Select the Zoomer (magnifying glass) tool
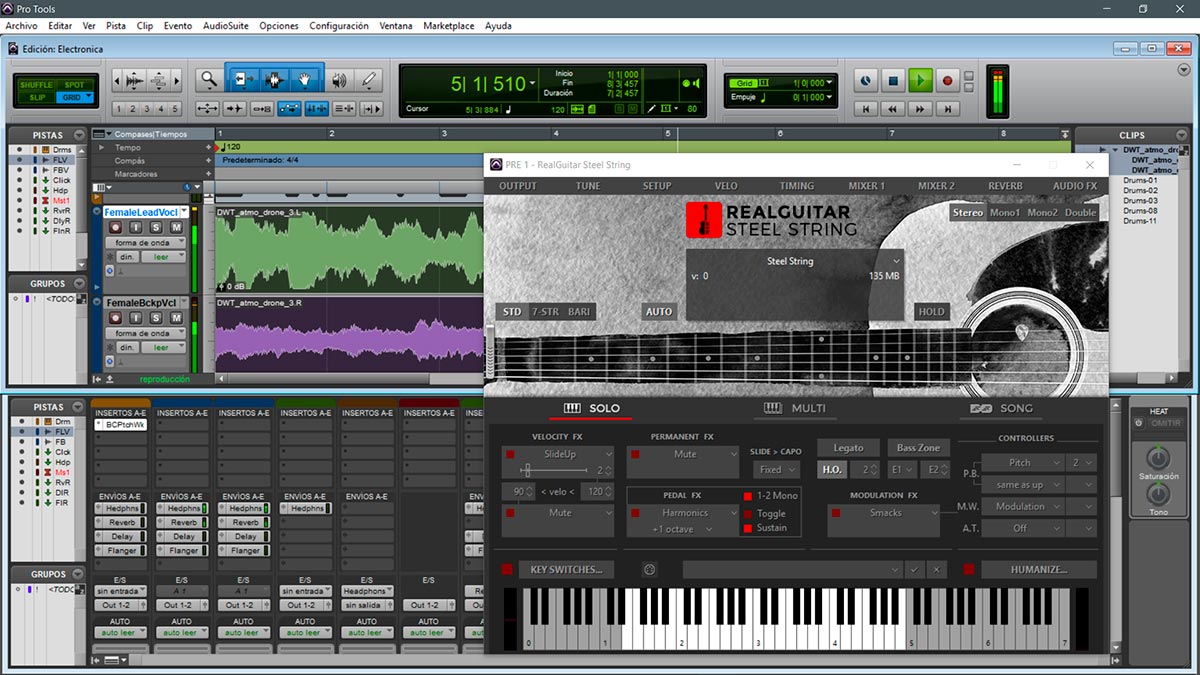 [x=208, y=80]
